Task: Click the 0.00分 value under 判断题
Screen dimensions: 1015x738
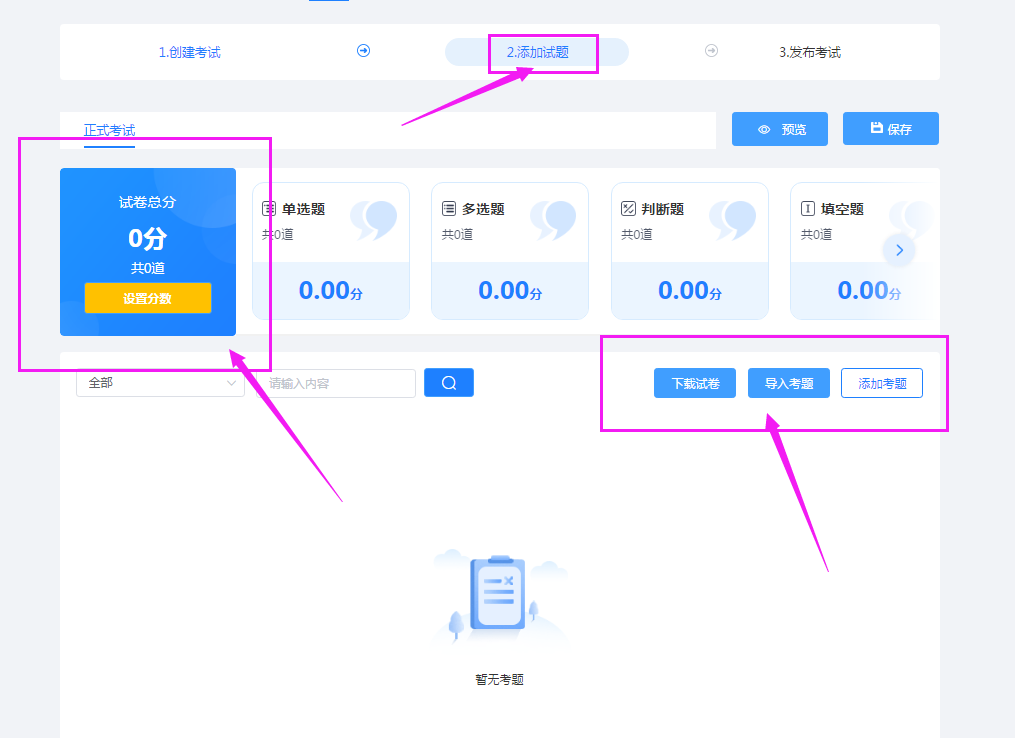Action: click(x=690, y=291)
